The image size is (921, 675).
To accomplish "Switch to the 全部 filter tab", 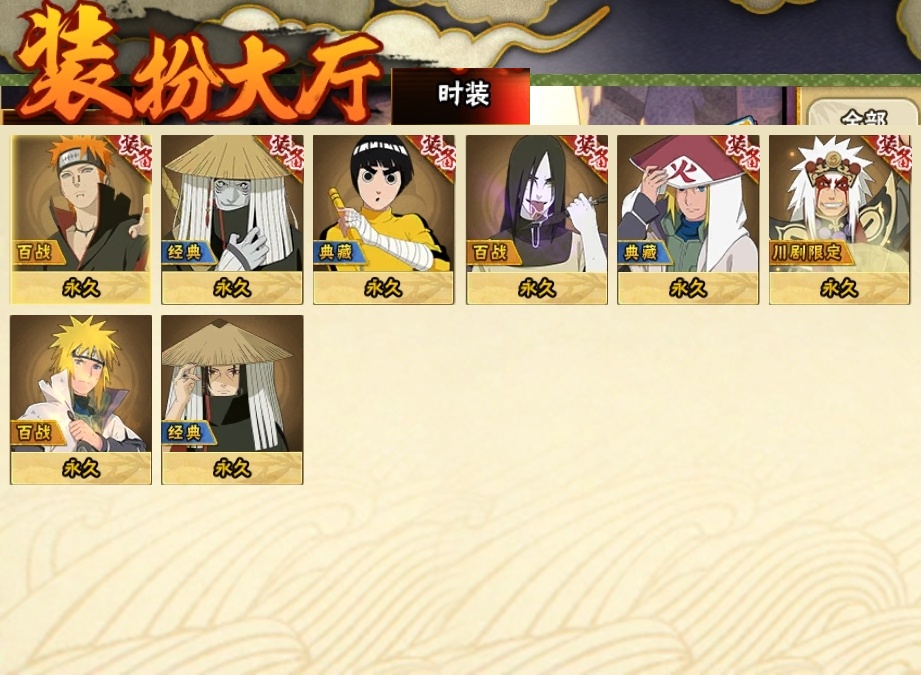I will click(x=863, y=115).
